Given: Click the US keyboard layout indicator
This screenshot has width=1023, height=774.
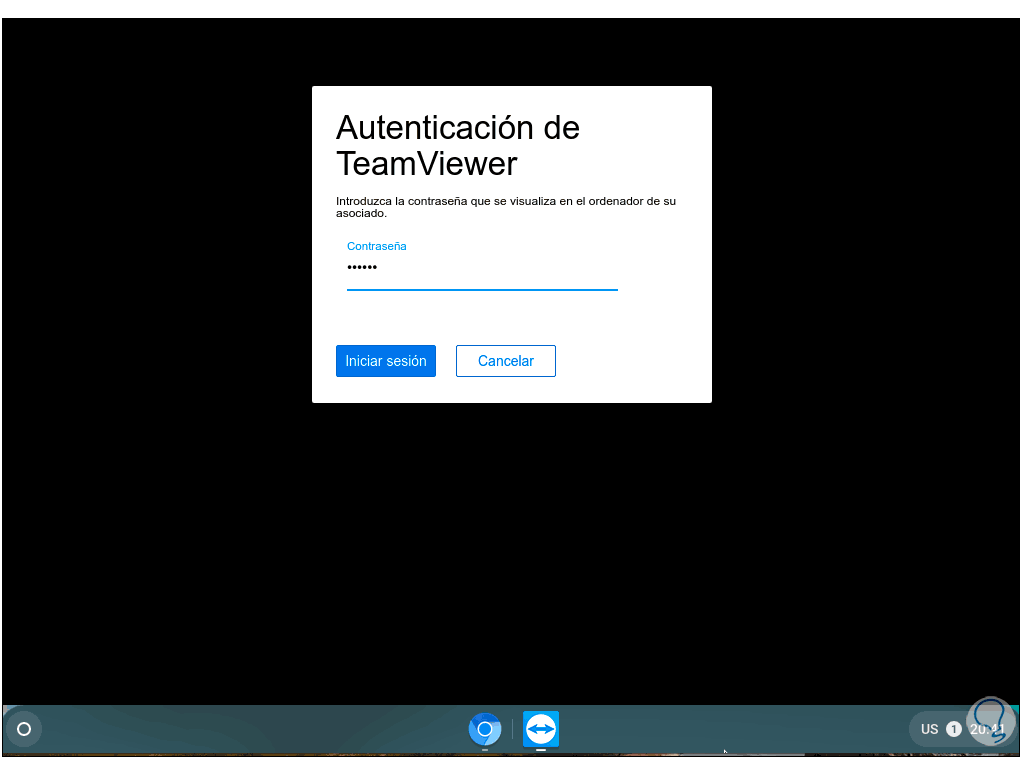Looking at the screenshot, I should [x=929, y=729].
